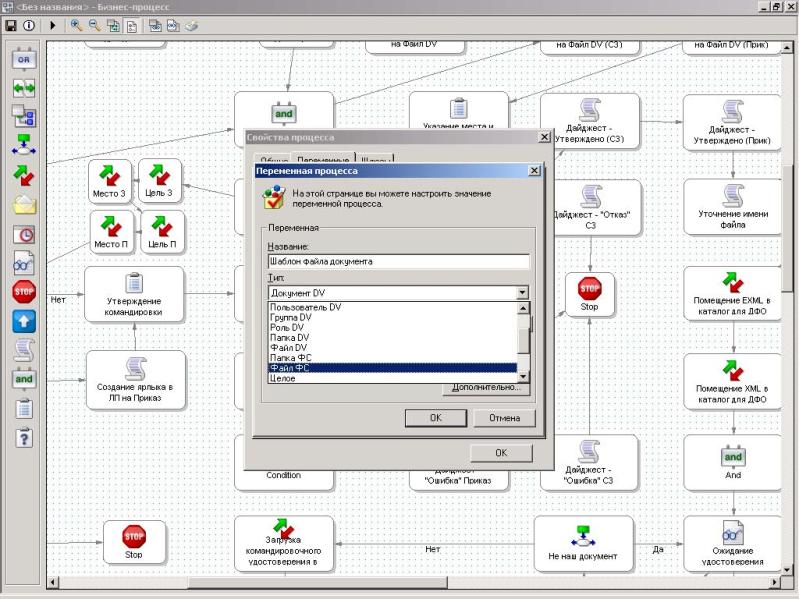
Task: Click canvas scroll-left arrow
Action: (x=52, y=582)
